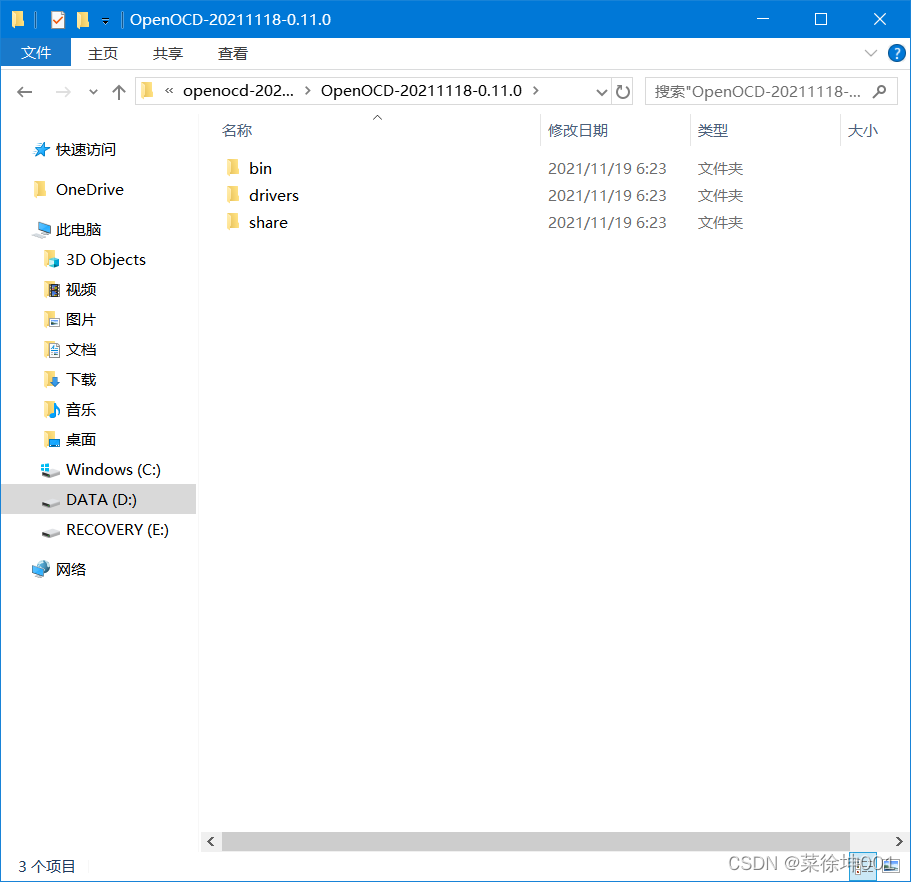Image resolution: width=911 pixels, height=882 pixels.
Task: Click the 图片 folder icon
Action: coord(52,320)
